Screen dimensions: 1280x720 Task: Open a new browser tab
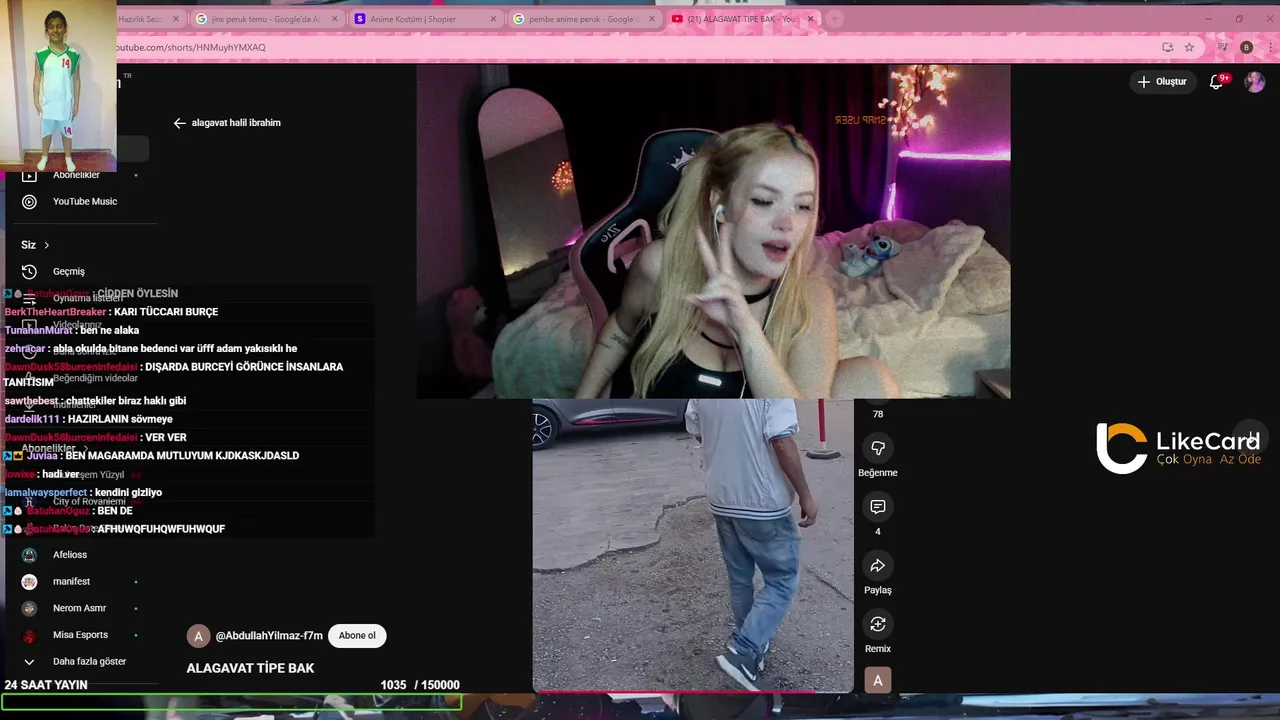(834, 19)
